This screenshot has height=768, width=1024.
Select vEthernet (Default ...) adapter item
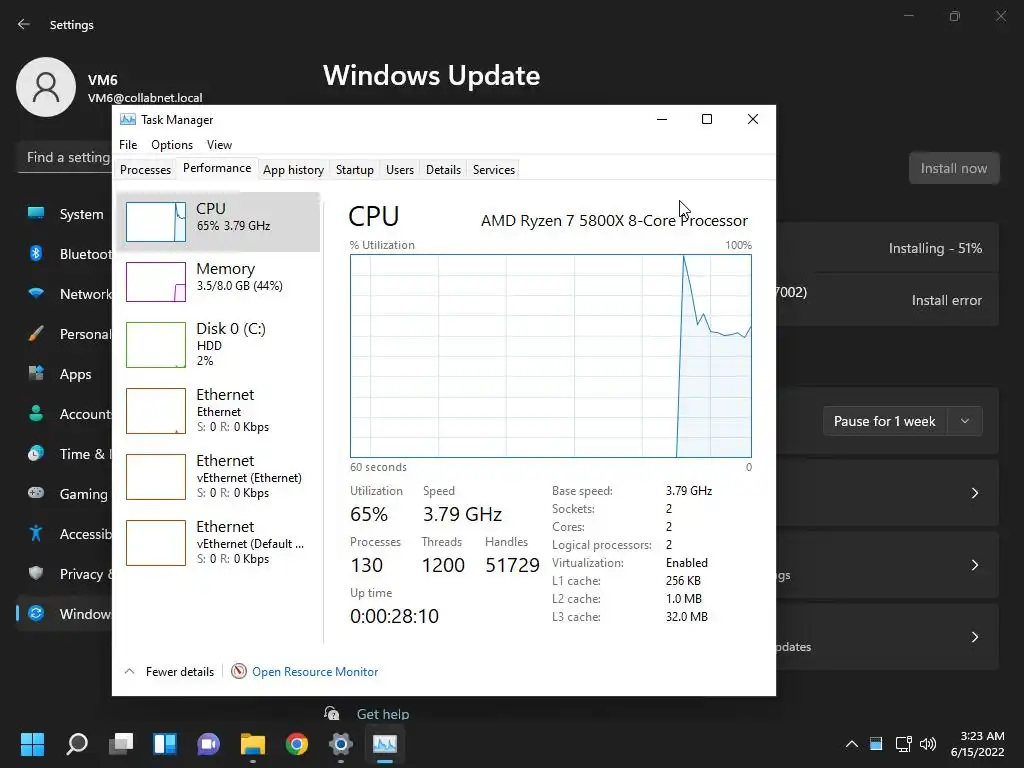tap(218, 542)
